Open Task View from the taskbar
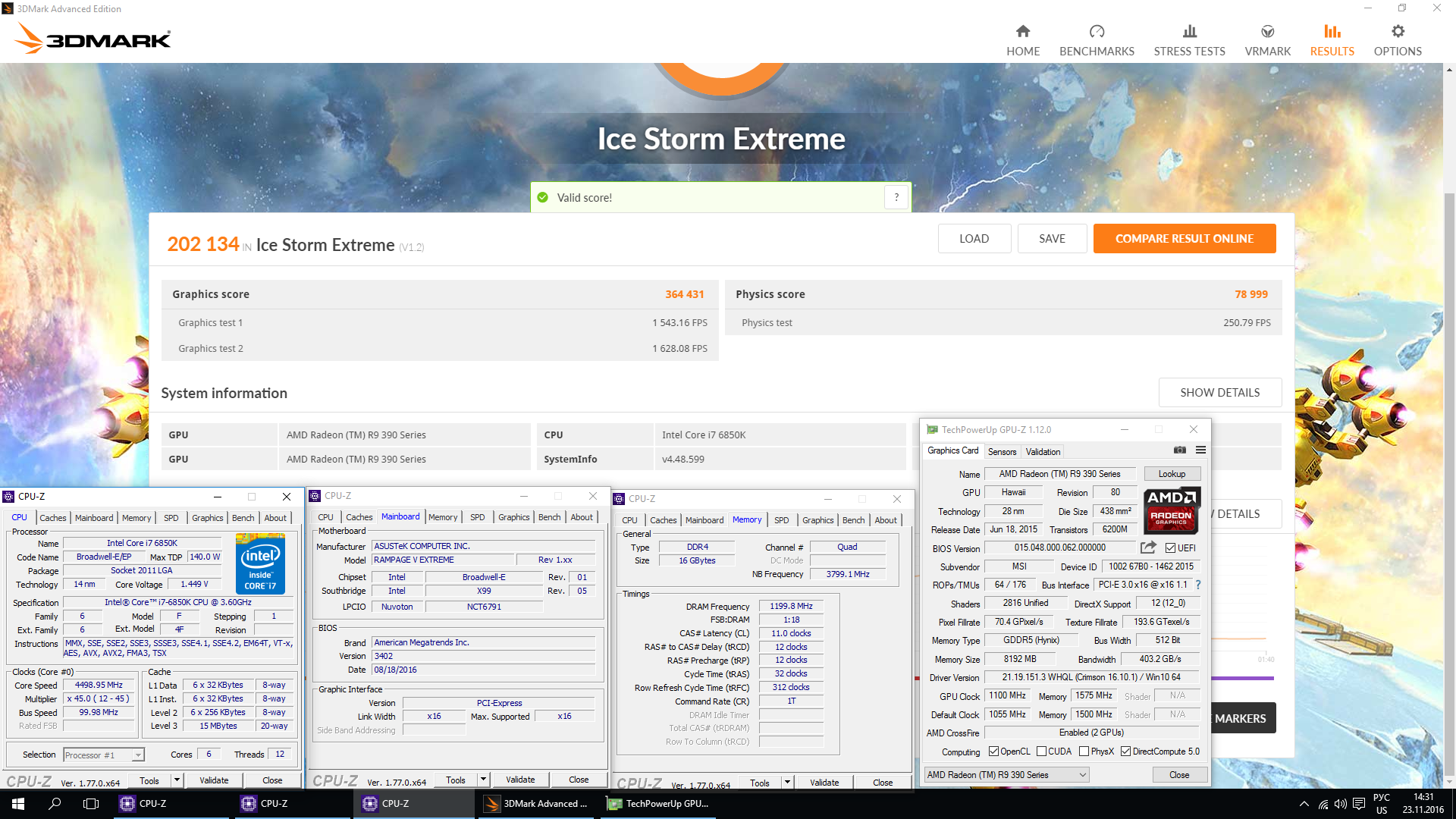Image resolution: width=1456 pixels, height=819 pixels. (91, 804)
